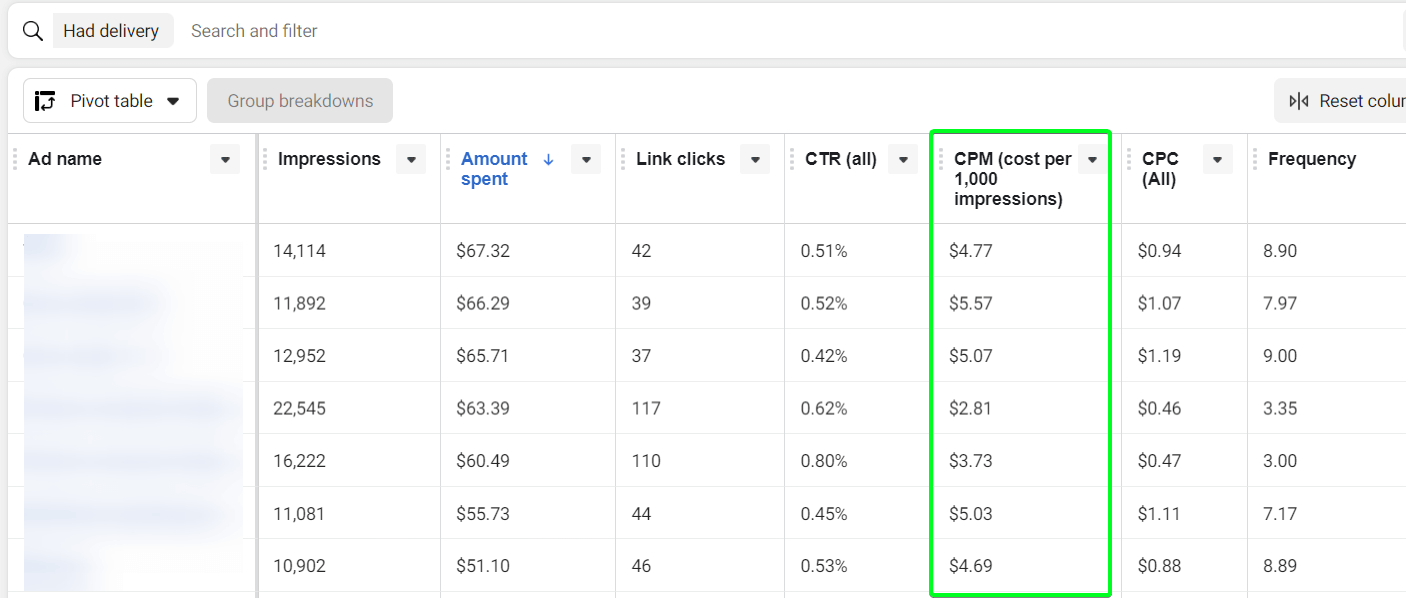Click the Frequency column drag handle
The height and width of the screenshot is (598, 1406).
pyautogui.click(x=1255, y=159)
